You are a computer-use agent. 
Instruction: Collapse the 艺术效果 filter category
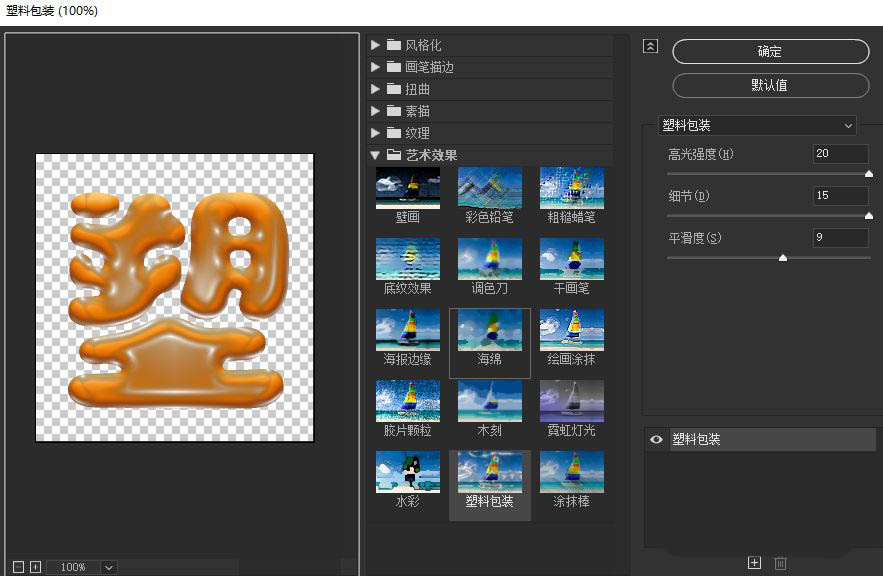point(377,154)
